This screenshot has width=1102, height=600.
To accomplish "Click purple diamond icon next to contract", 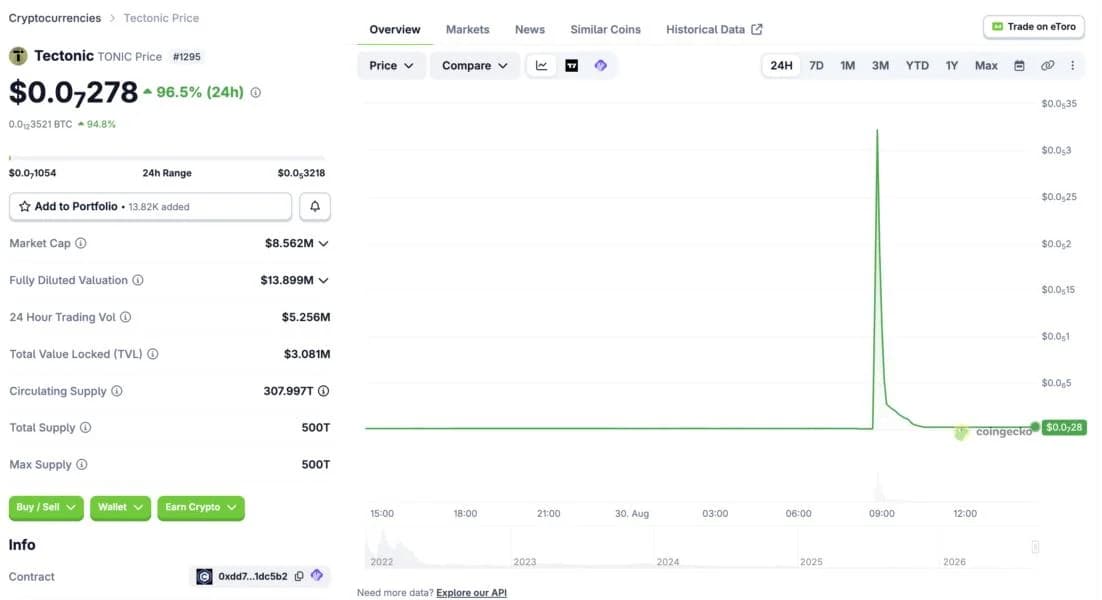I will pyautogui.click(x=317, y=575).
